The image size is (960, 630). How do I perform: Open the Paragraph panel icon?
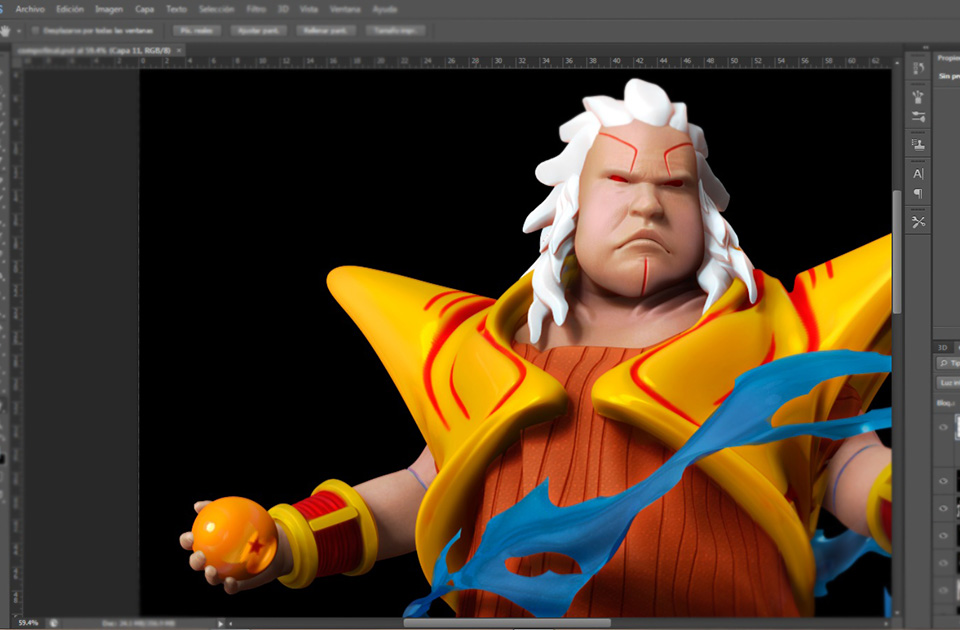coord(918,193)
